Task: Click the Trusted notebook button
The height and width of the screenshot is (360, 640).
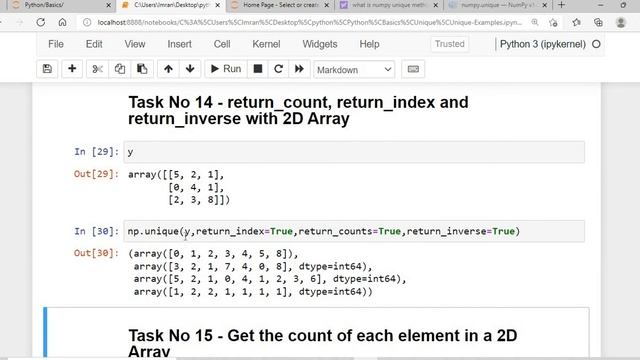Action: [x=449, y=44]
